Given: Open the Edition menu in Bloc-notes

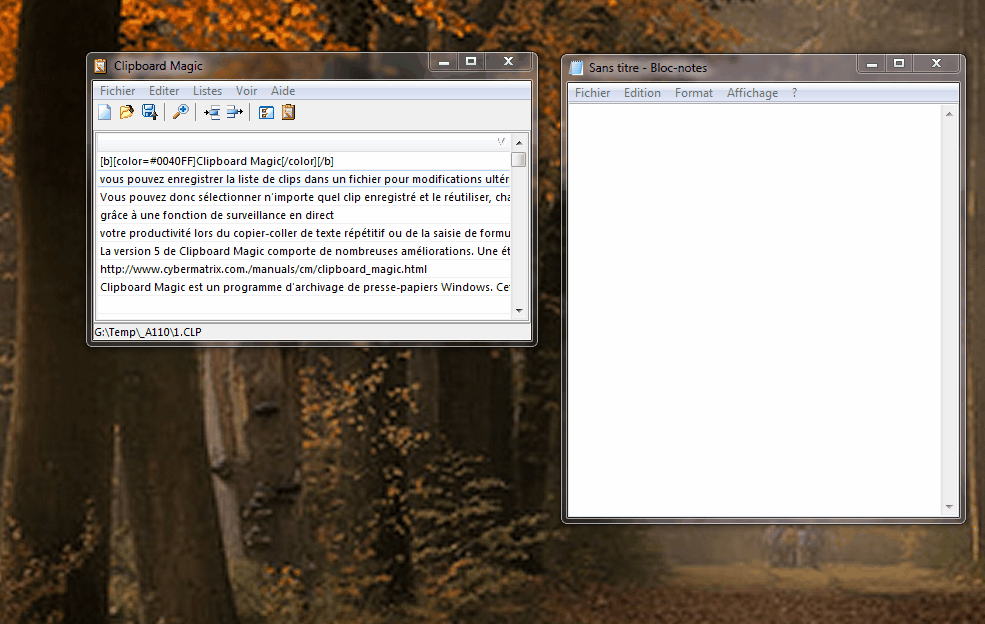Looking at the screenshot, I should coord(642,93).
